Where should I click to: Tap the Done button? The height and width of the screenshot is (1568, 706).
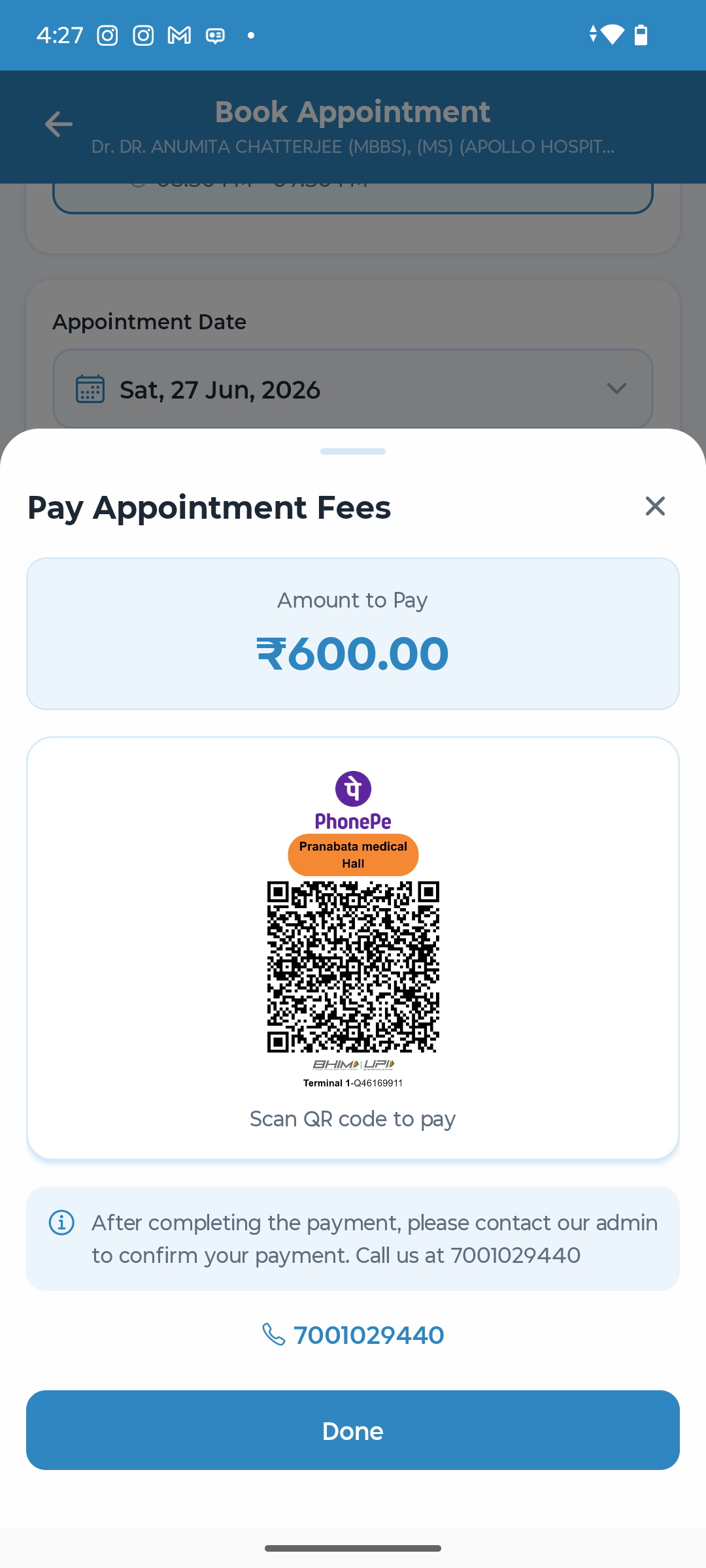tap(353, 1430)
